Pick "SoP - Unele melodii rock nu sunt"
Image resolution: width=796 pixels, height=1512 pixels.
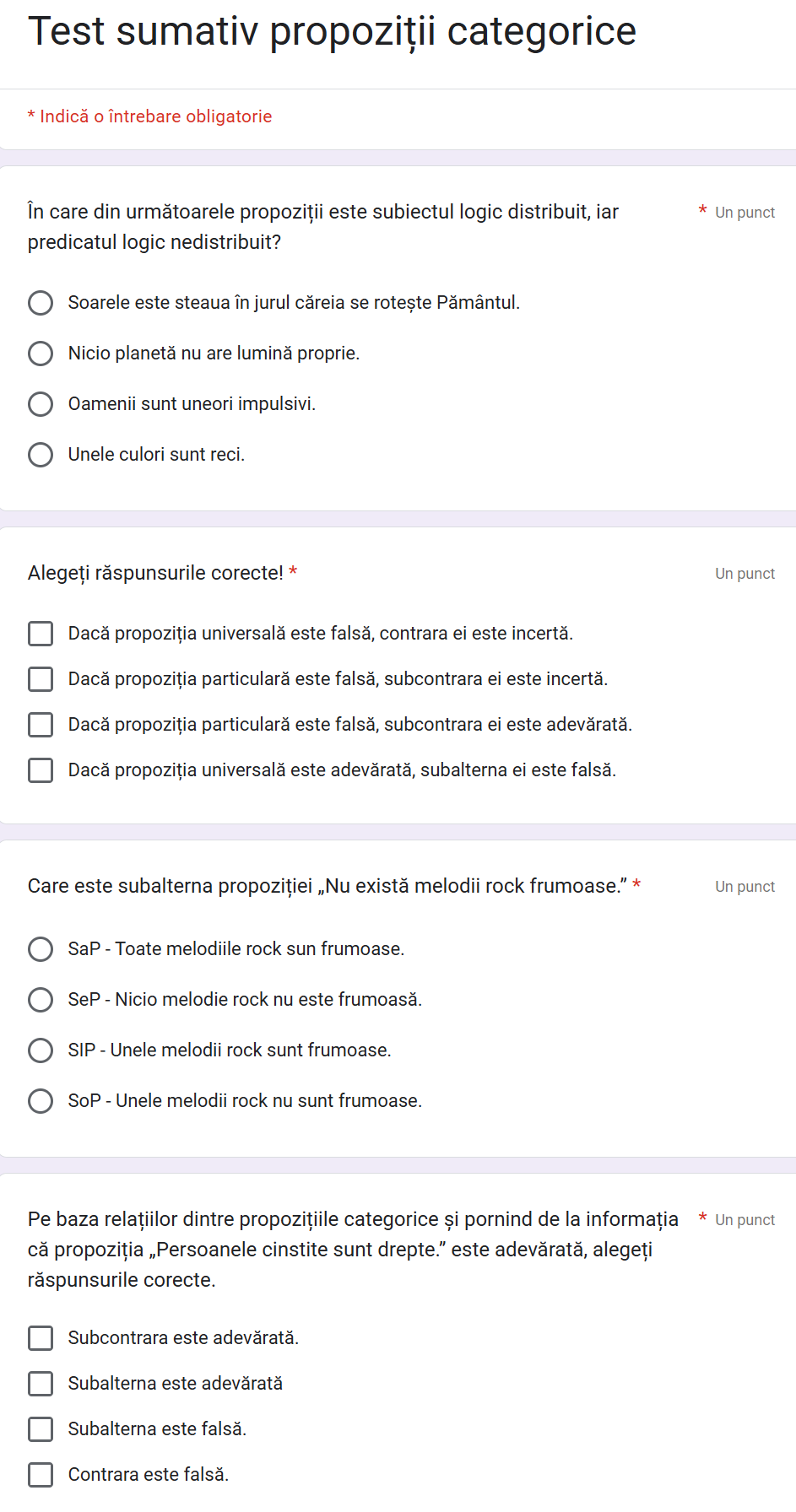[x=41, y=1101]
